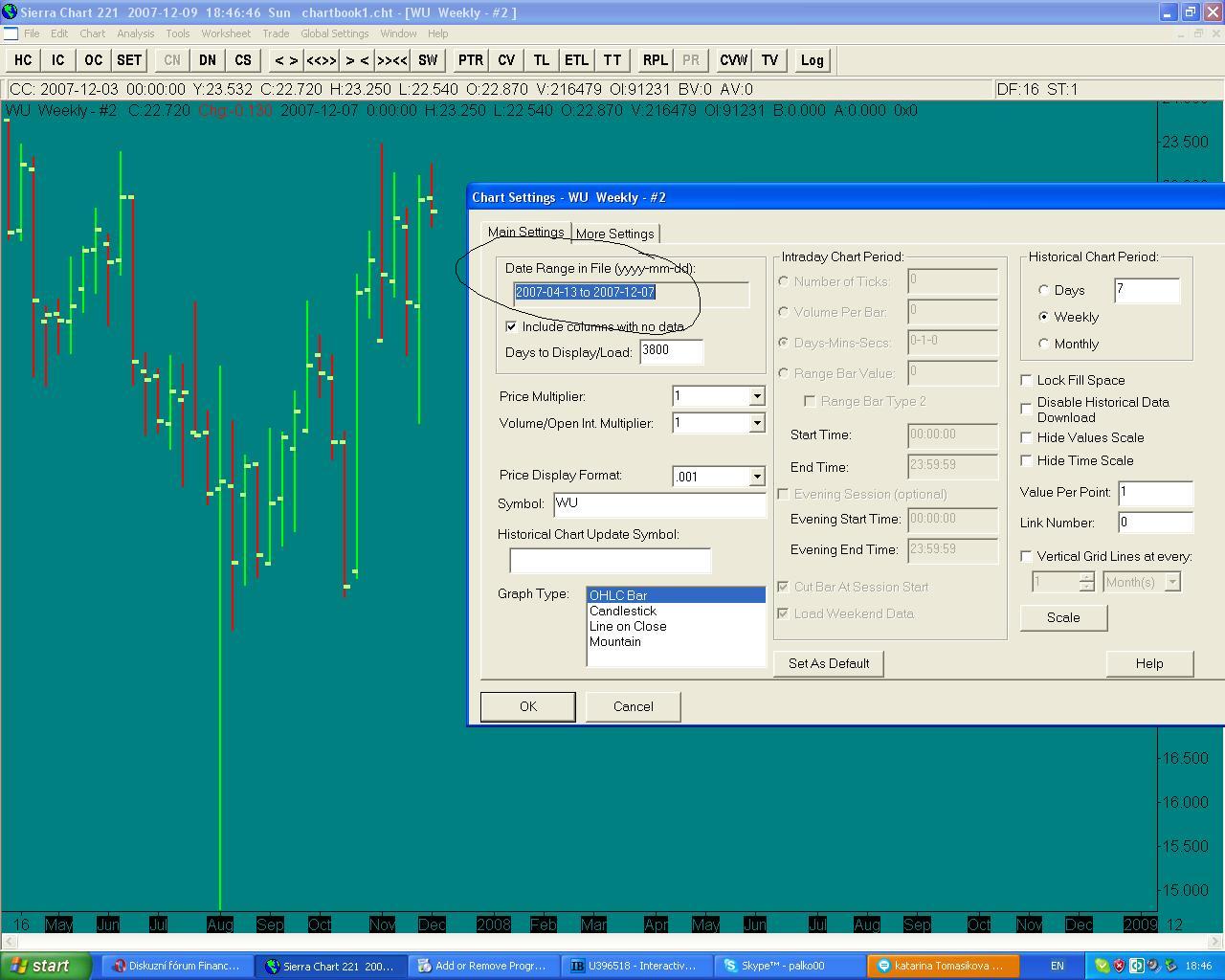Viewport: 1225px width, 980px height.
Task: Select the PTR pointer tool button
Action: [x=470, y=60]
